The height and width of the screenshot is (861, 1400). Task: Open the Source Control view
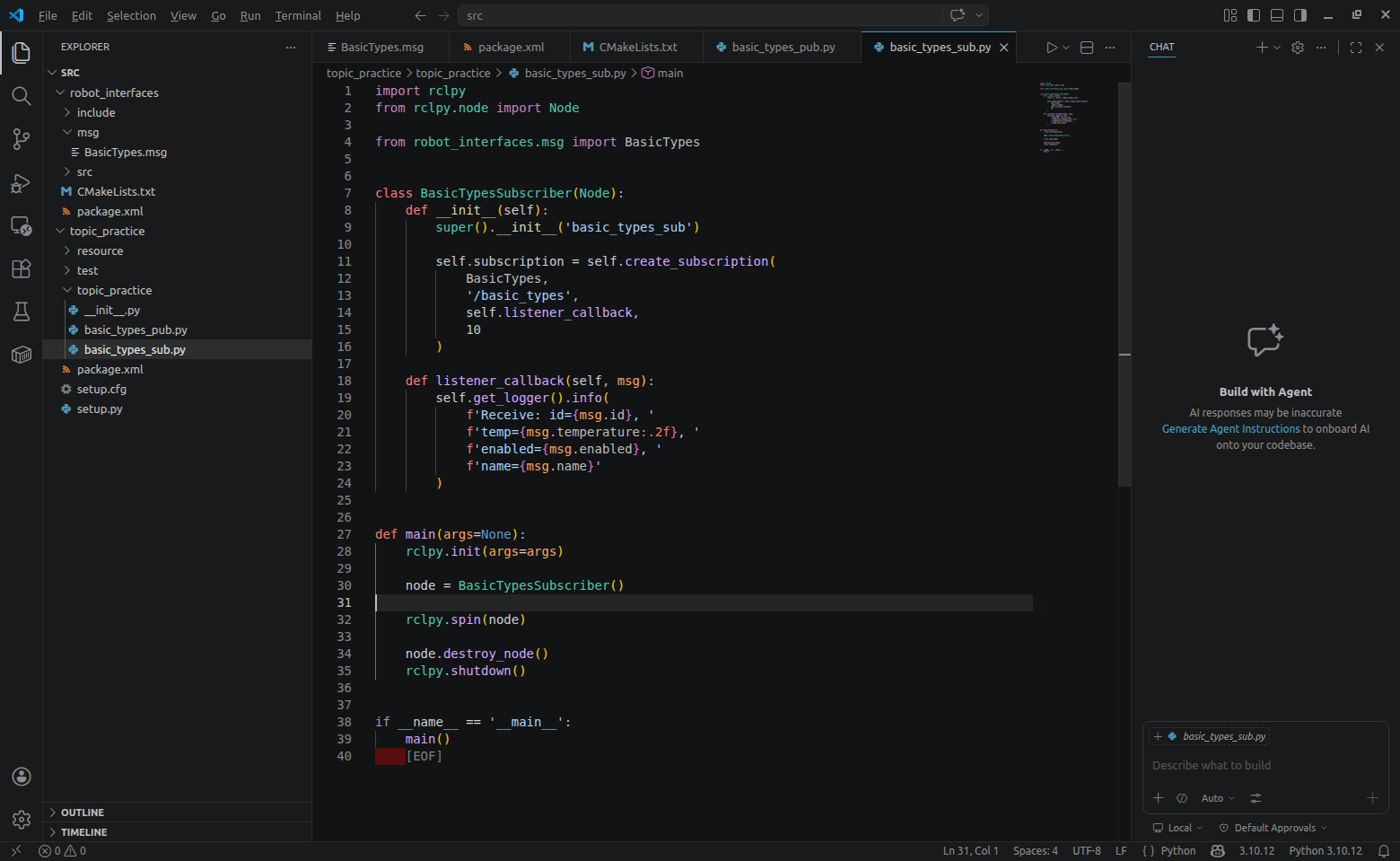pyautogui.click(x=22, y=139)
